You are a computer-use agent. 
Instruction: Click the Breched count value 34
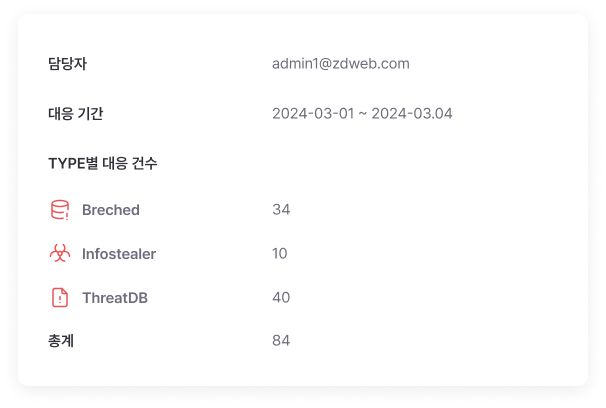pos(281,210)
